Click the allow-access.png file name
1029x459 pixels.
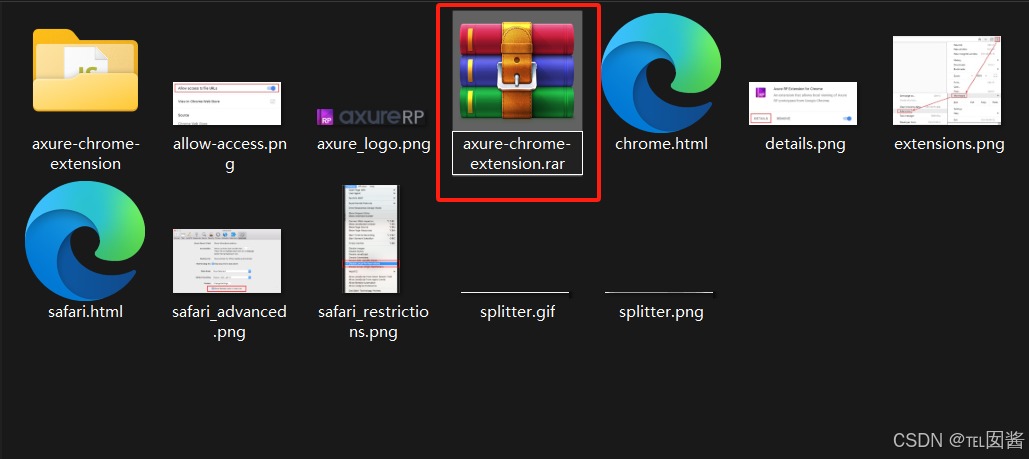(x=230, y=154)
